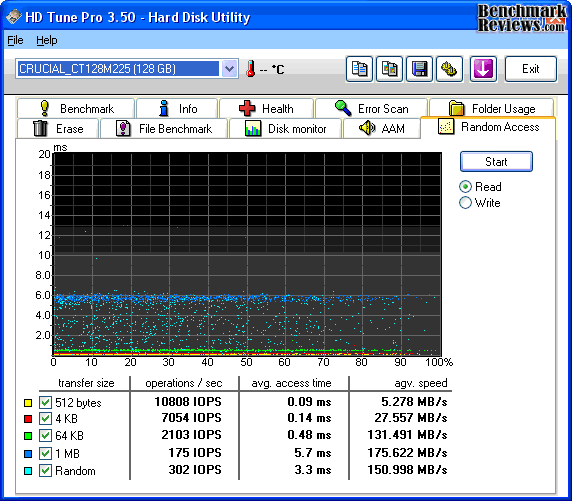Select the Random Access tab

(x=488, y=127)
